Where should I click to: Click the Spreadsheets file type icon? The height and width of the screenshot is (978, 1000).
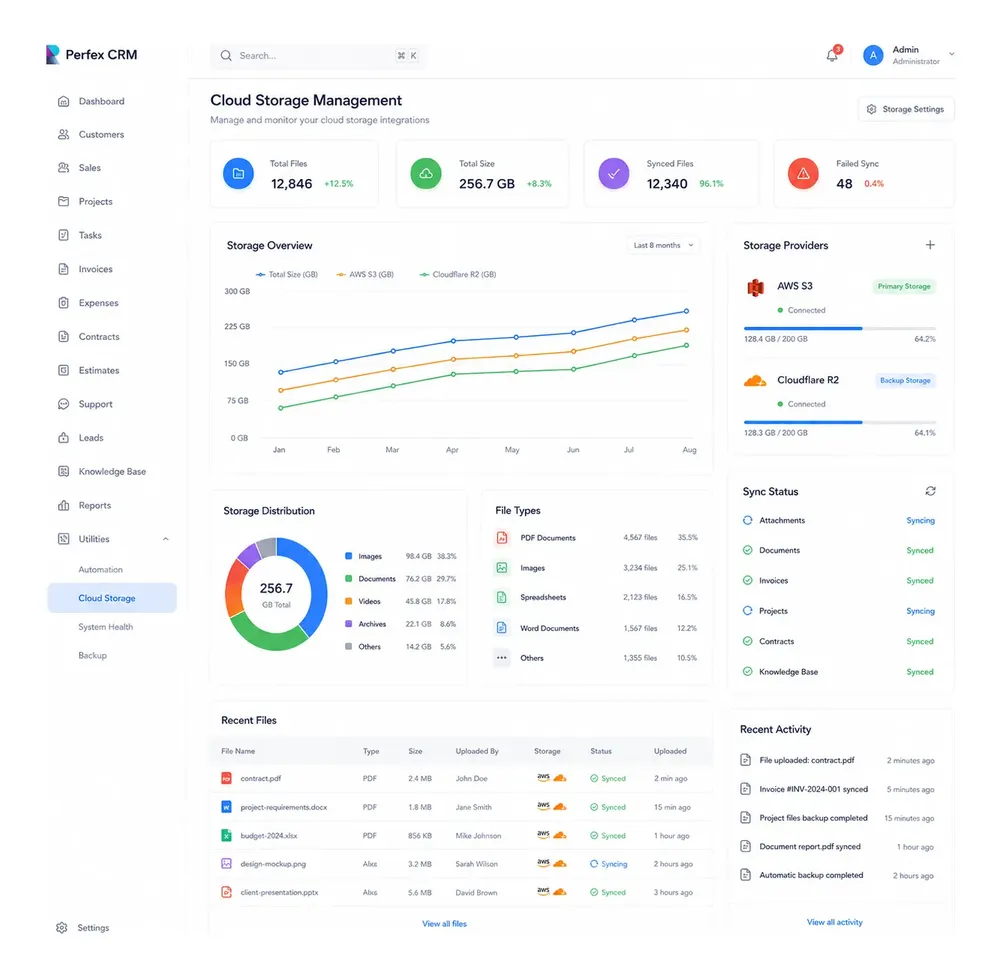[x=502, y=597]
